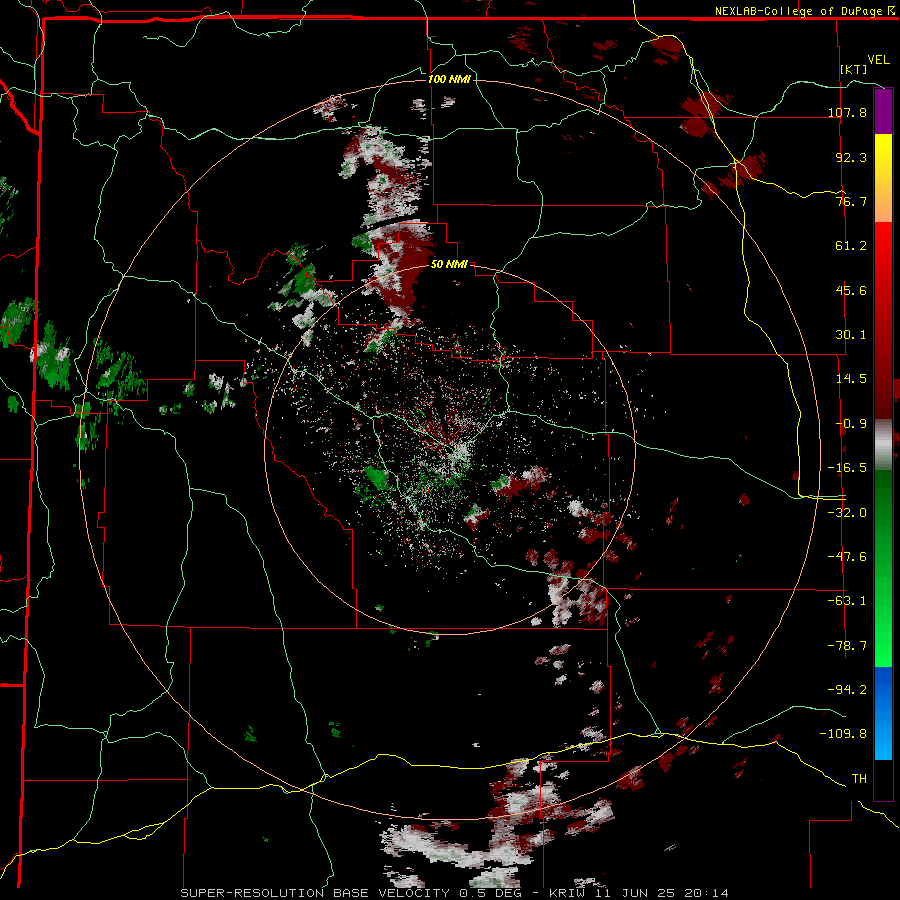
Task: Select the -109.8 velocity scale value
Action: pos(844,734)
